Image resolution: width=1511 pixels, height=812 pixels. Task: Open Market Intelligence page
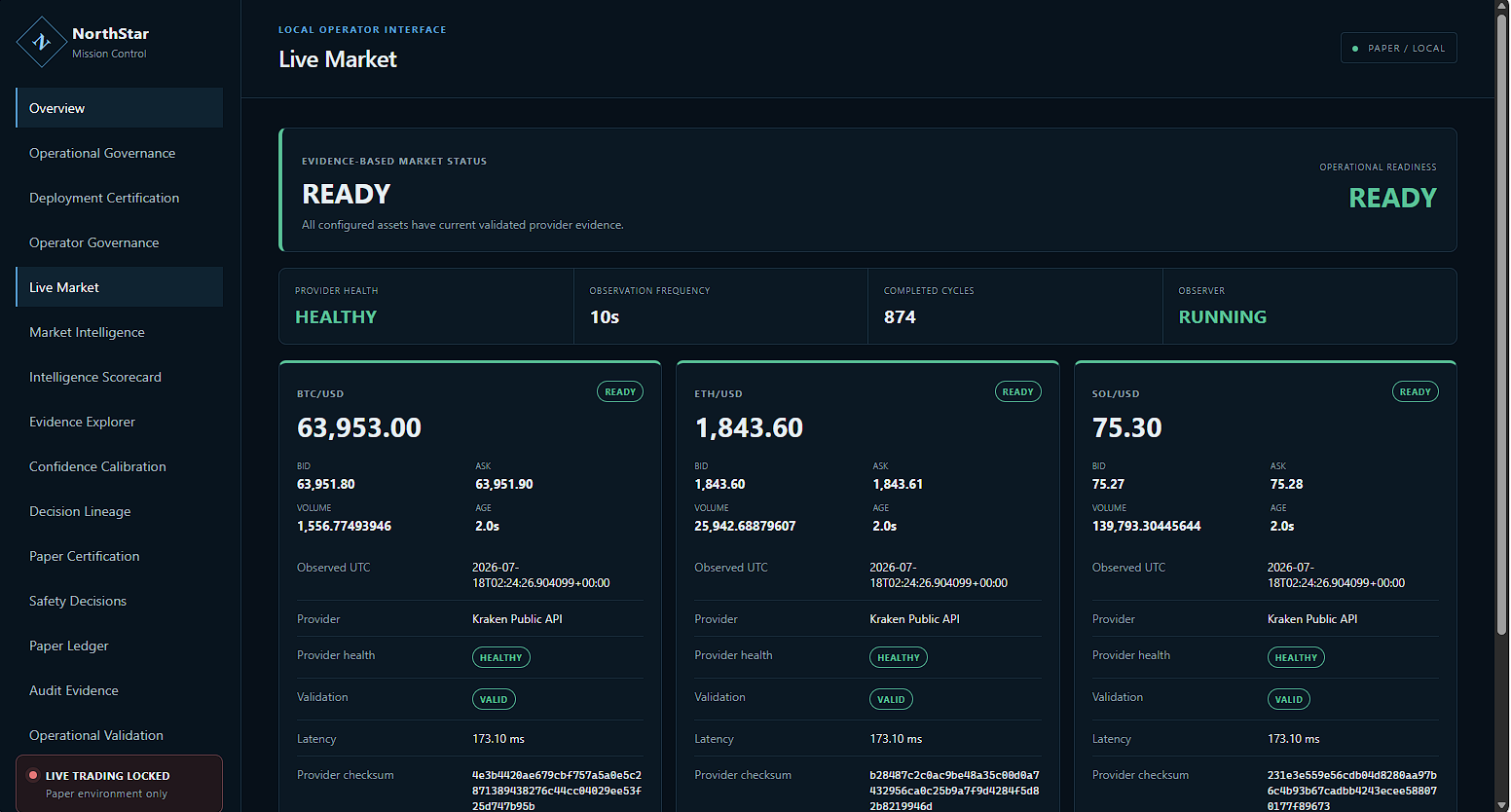[x=120, y=332]
